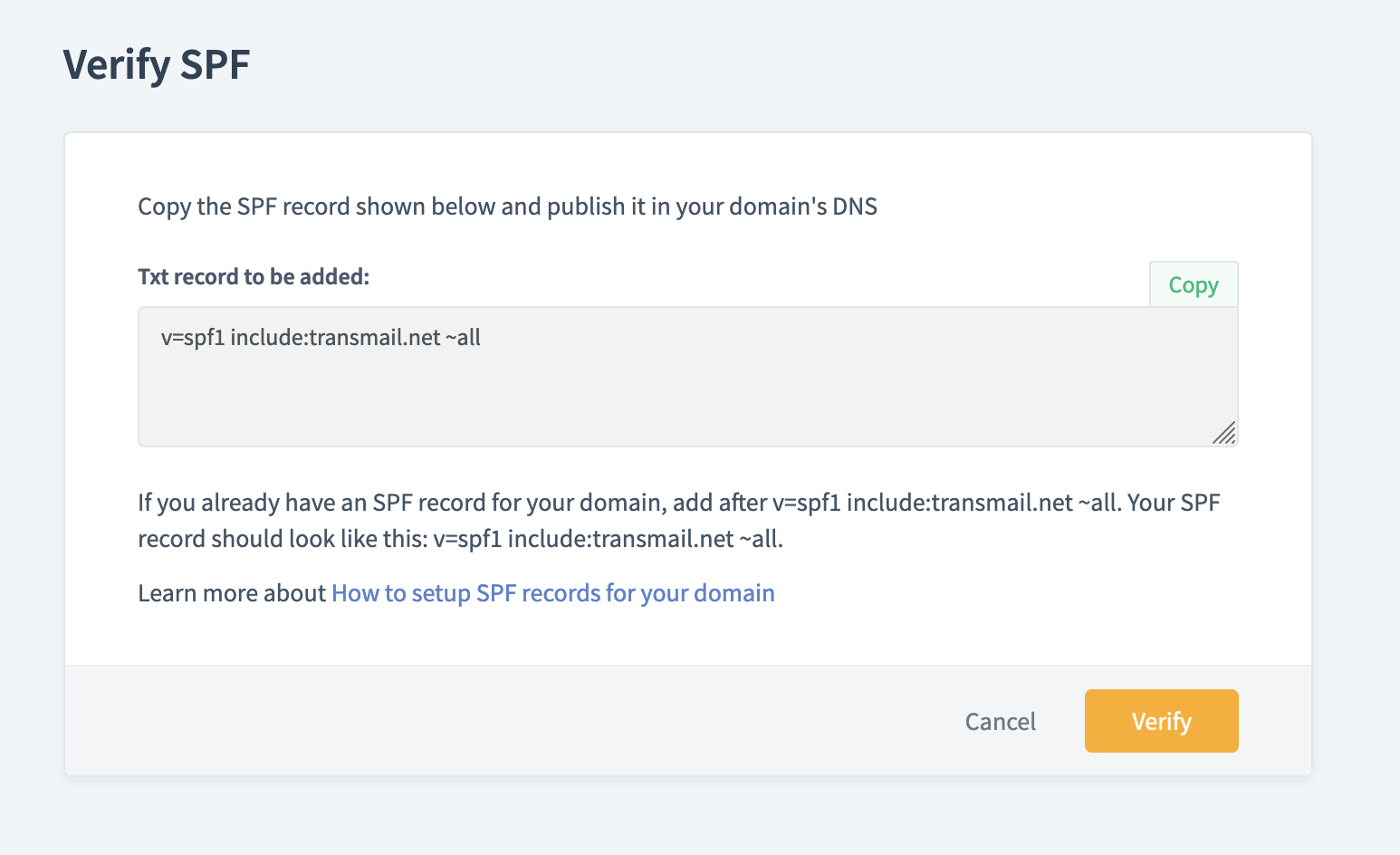
Task: Click the 'Verify SPF' page heading
Action: [157, 65]
